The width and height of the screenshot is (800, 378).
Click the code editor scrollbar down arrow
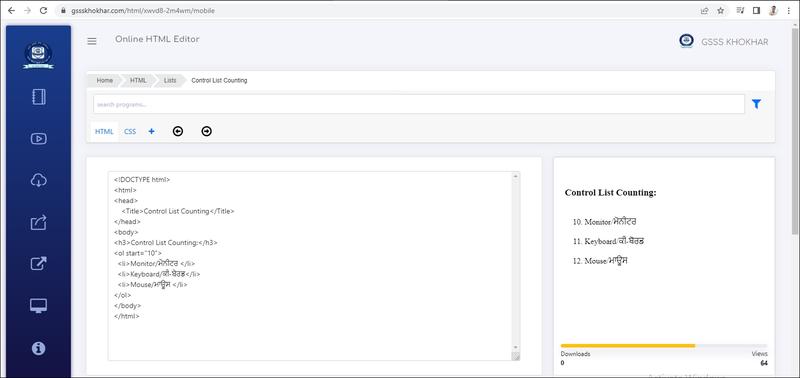click(x=515, y=347)
